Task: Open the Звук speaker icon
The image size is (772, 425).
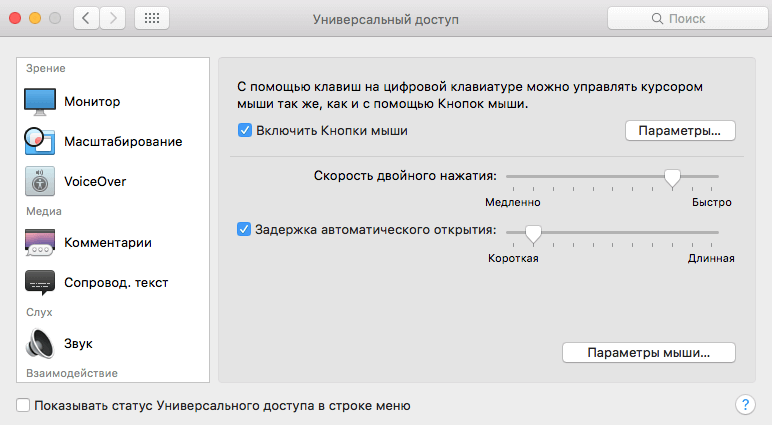Action: [x=39, y=343]
